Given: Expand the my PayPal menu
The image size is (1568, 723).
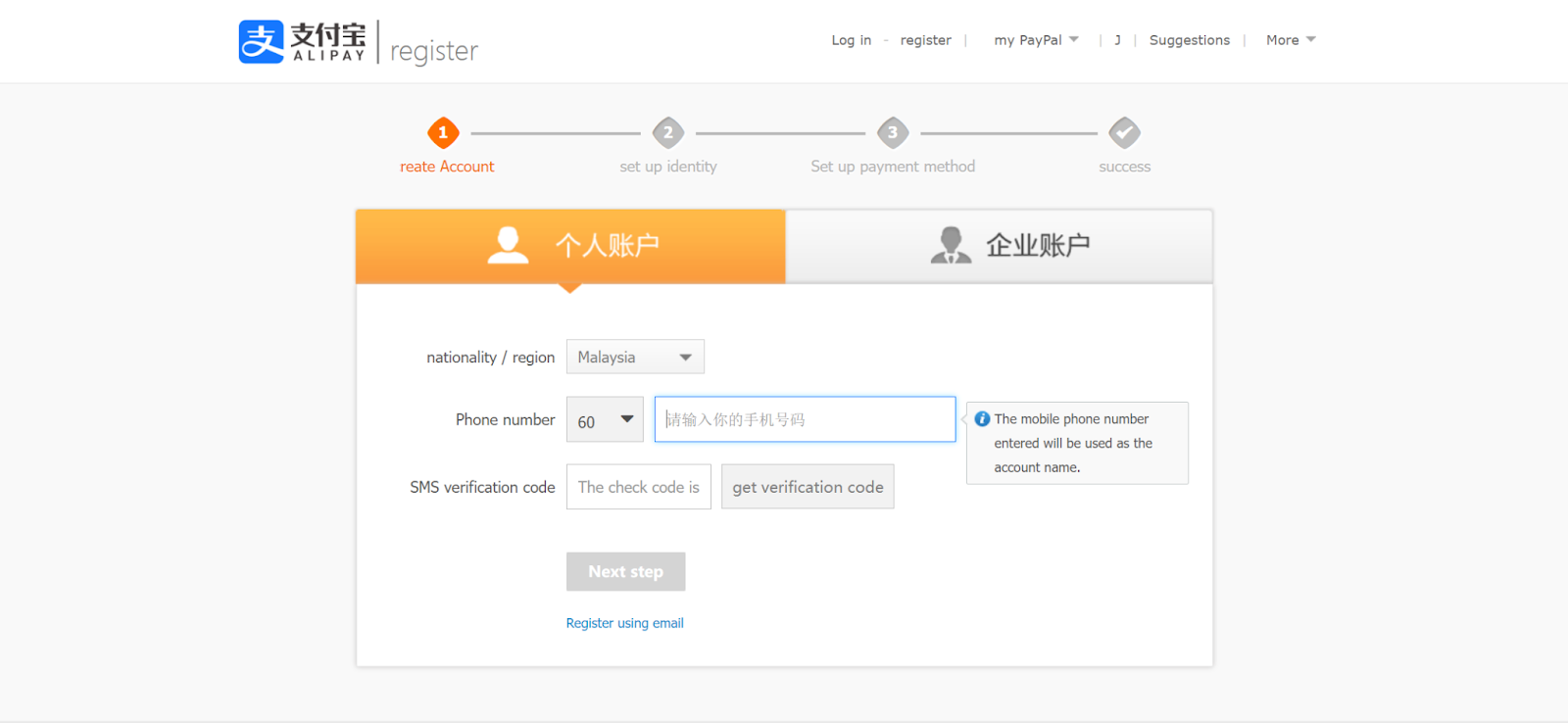Looking at the screenshot, I should (1036, 40).
